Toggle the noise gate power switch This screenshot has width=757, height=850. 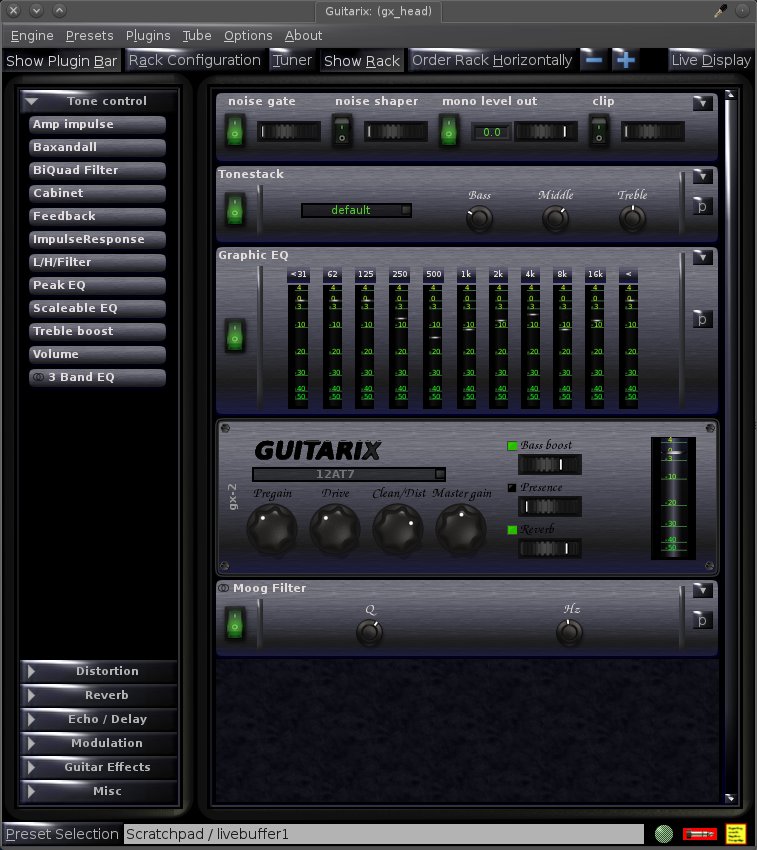[x=235, y=130]
